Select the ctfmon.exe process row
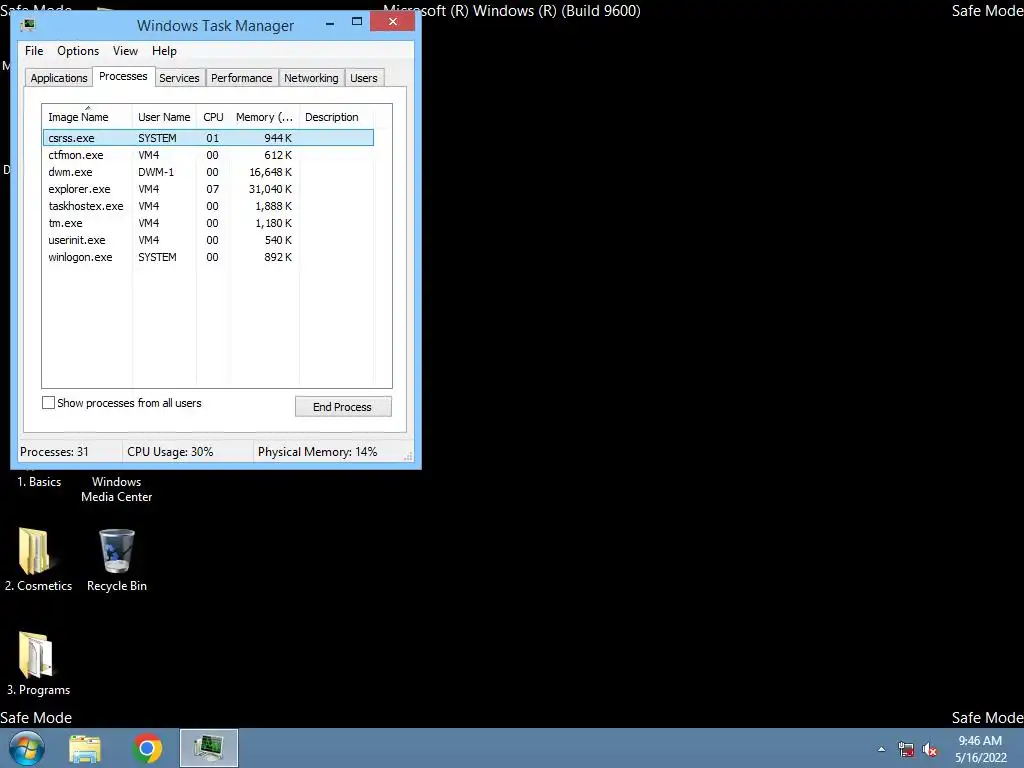1024x768 pixels. point(208,155)
